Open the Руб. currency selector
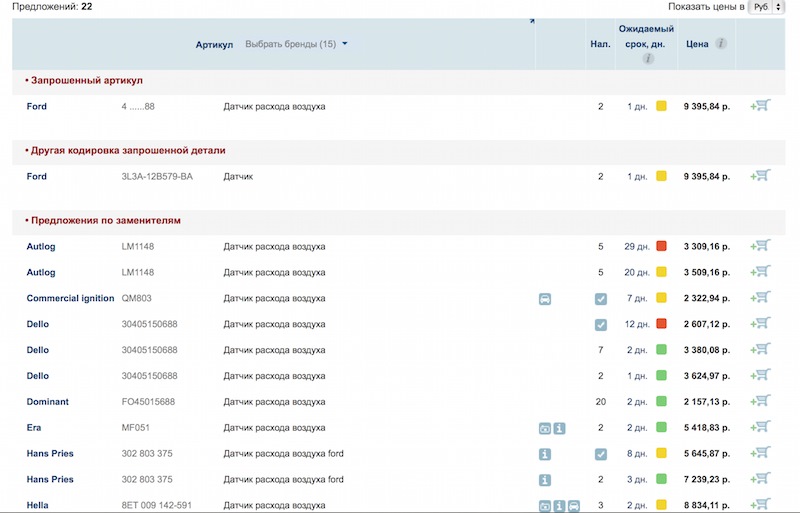The width and height of the screenshot is (800, 513). tap(766, 7)
